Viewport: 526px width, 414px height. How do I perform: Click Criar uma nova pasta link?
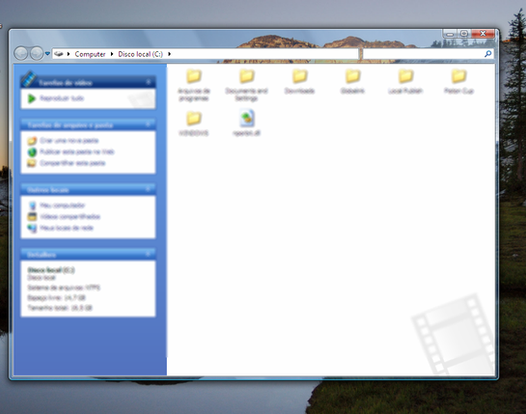coord(69,141)
